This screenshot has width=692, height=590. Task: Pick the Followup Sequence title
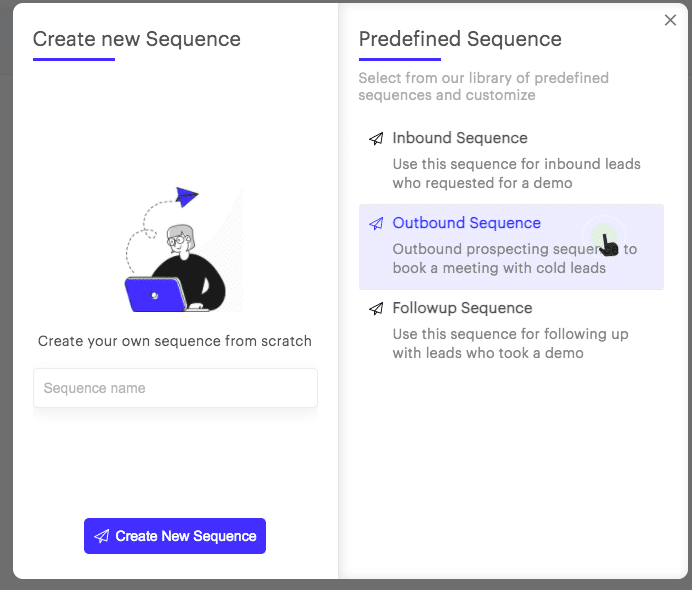click(462, 308)
